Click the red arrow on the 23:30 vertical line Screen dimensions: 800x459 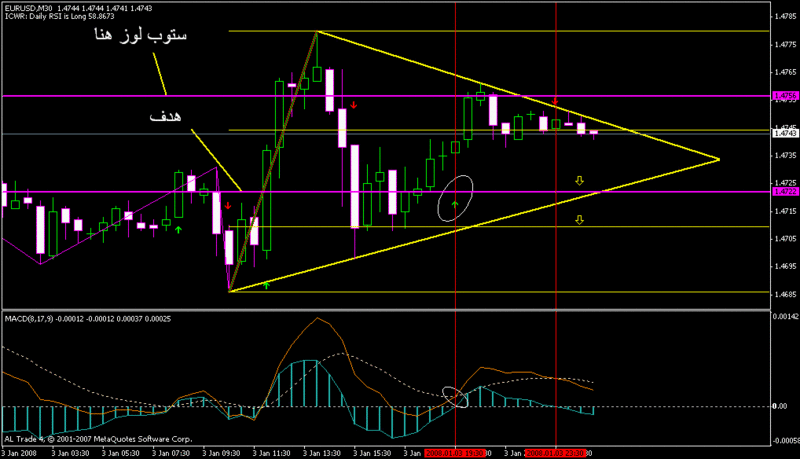[x=556, y=101]
